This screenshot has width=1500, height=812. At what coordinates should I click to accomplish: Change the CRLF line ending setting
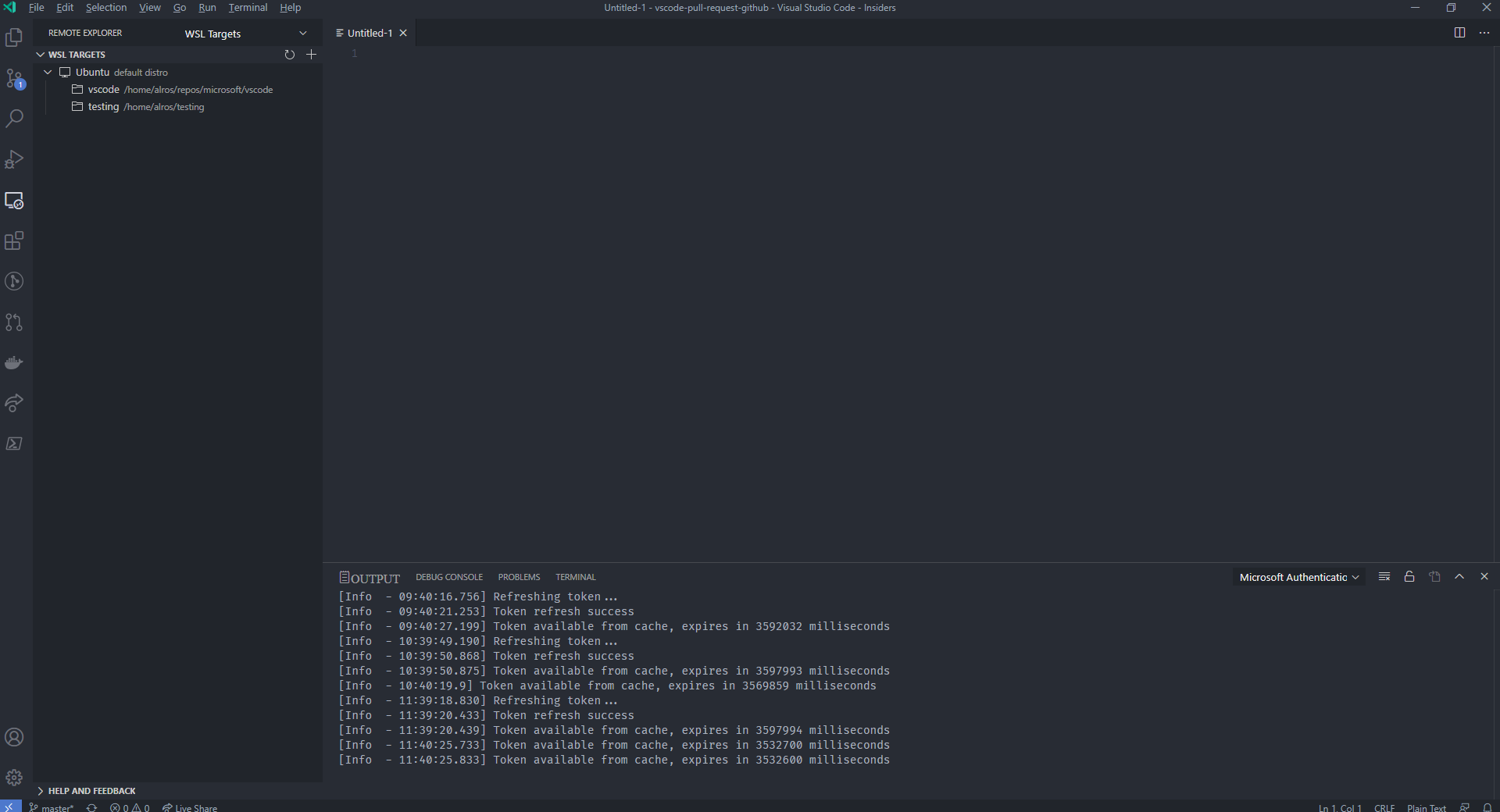point(1384,807)
